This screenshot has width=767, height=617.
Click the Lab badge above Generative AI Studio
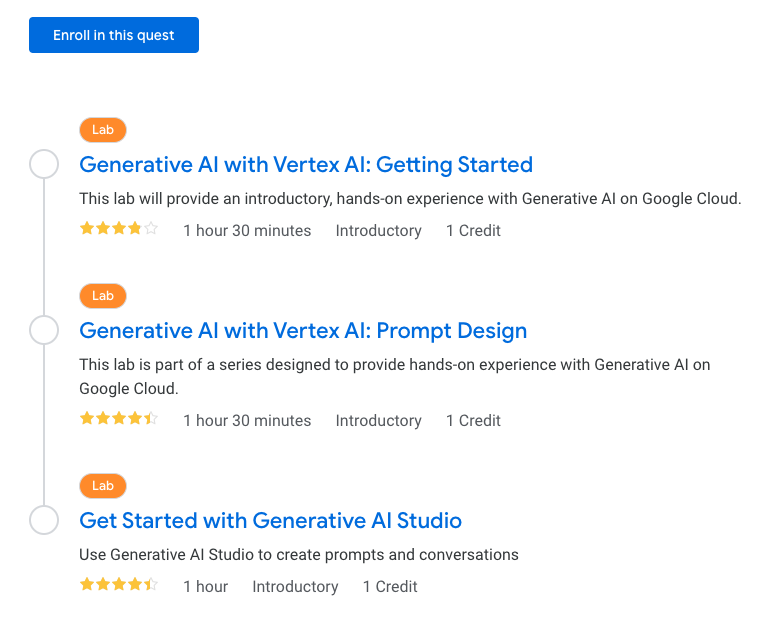pyautogui.click(x=103, y=486)
